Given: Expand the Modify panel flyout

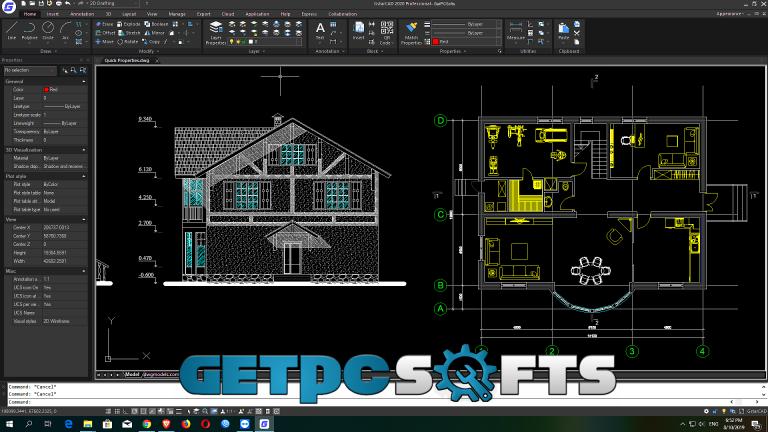Looking at the screenshot, I should [149, 51].
